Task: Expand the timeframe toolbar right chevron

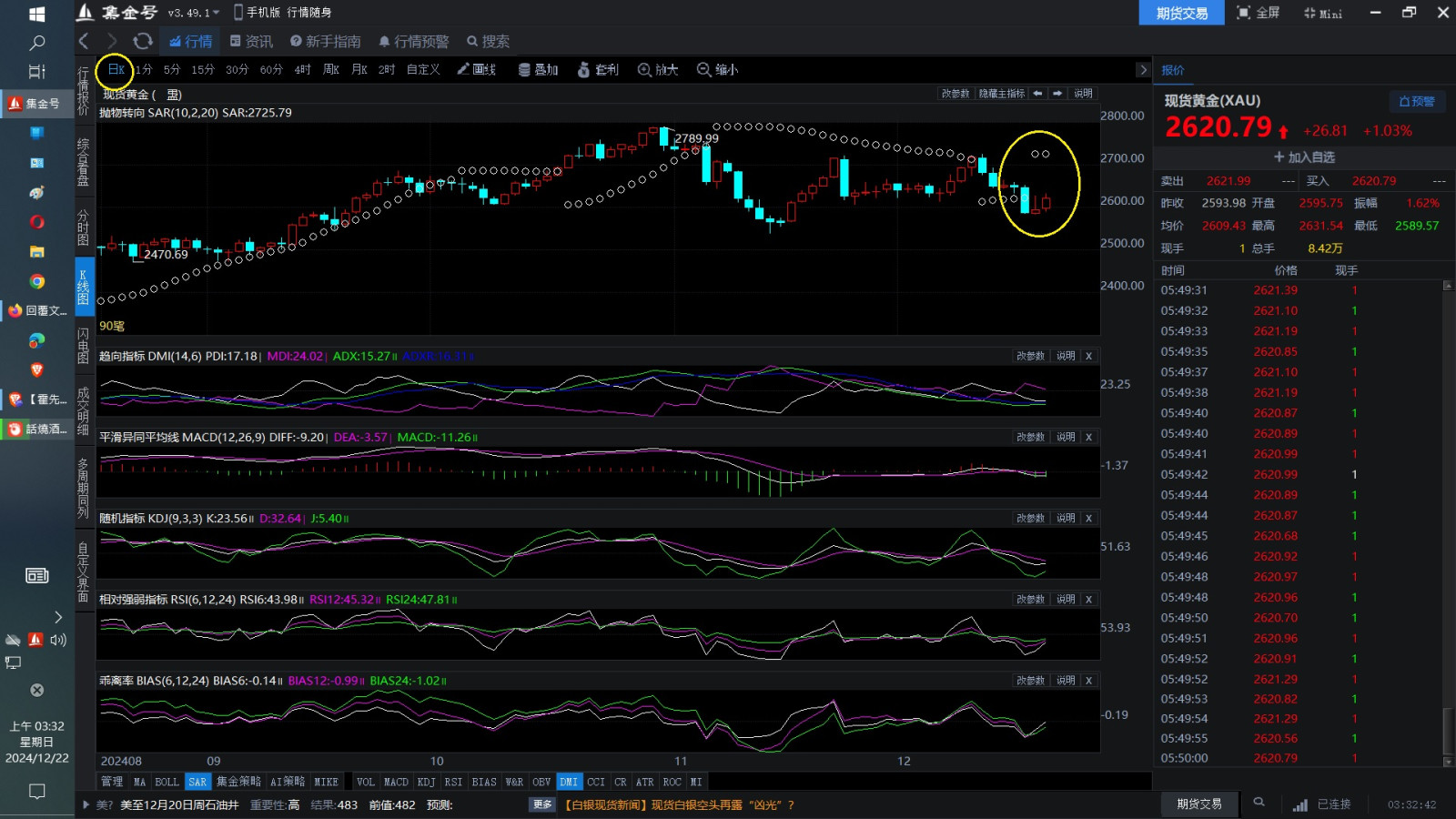Action: coord(1143,70)
